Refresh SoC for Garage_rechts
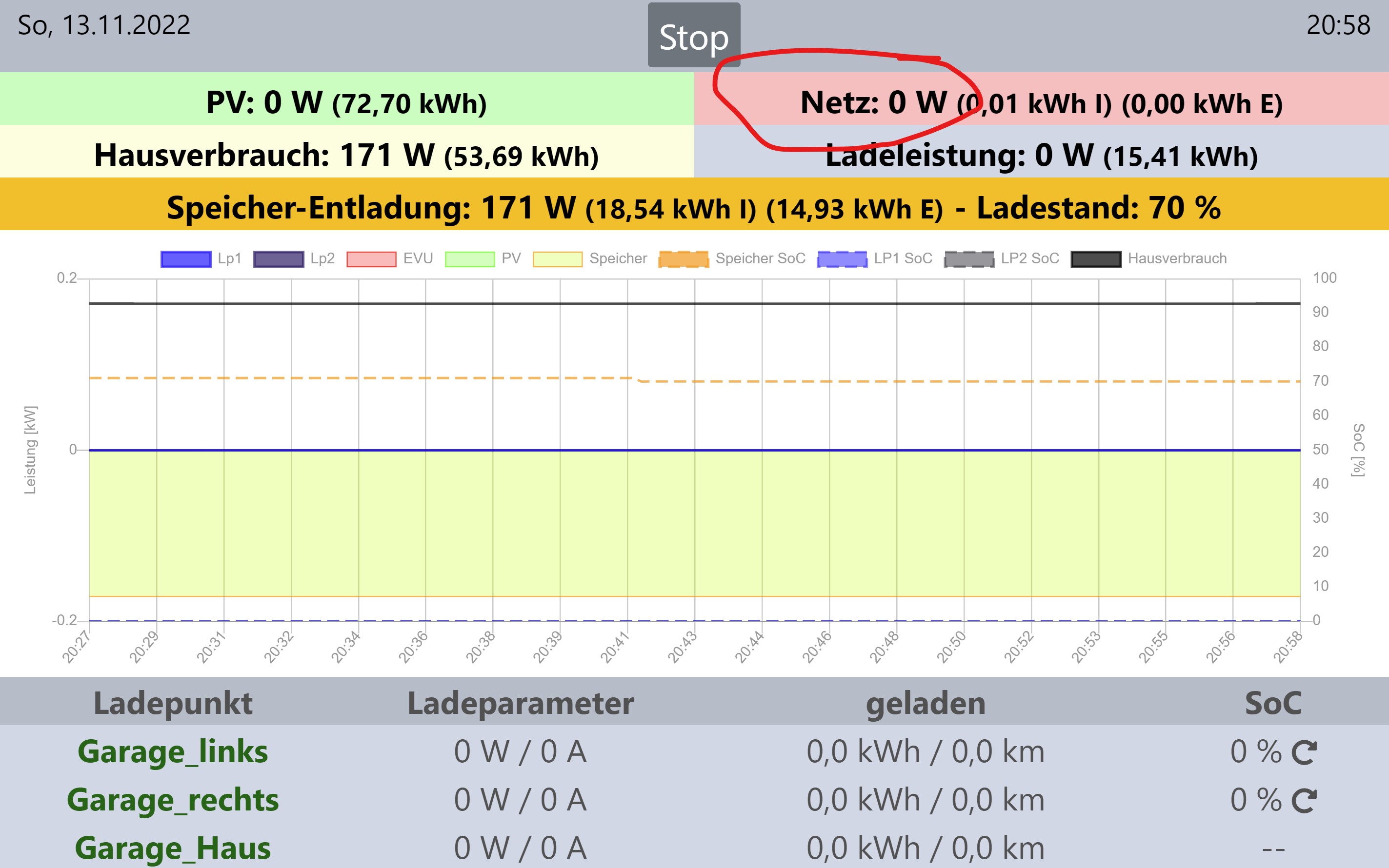This screenshot has width=1389, height=868. click(1304, 801)
